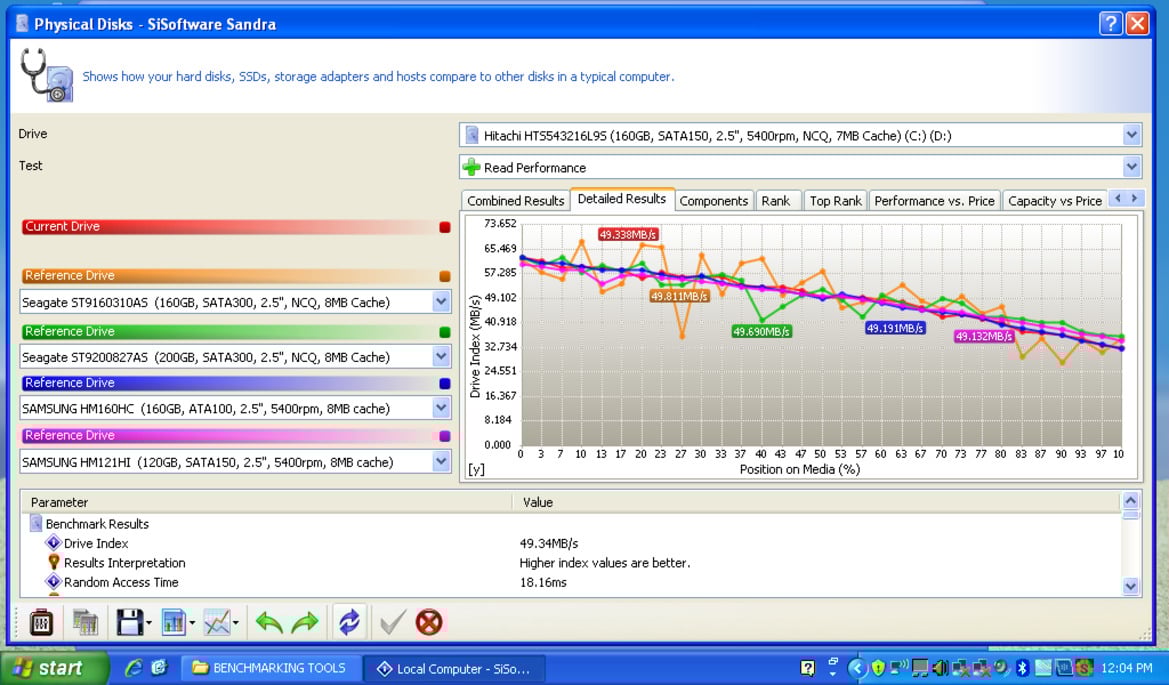Click the blue refresh arrows icon

click(x=349, y=622)
